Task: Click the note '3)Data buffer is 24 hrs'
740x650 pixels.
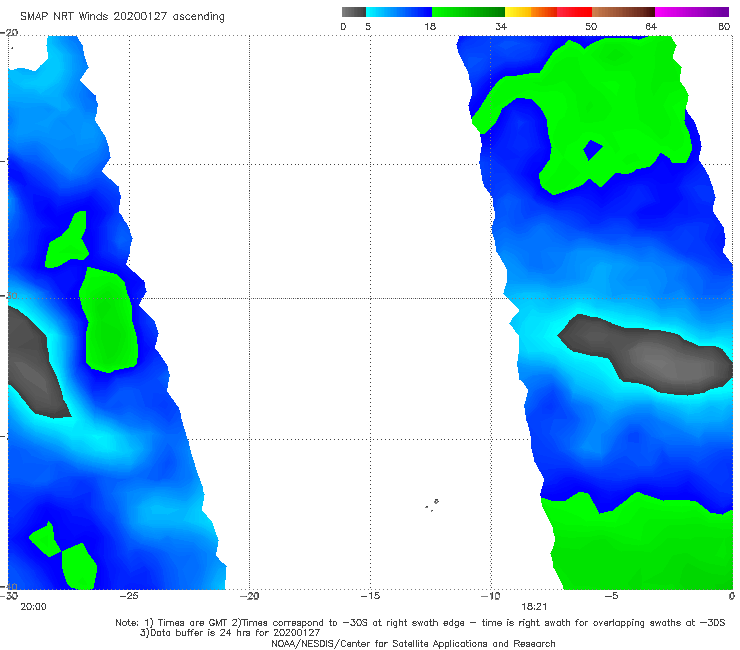Action: [230, 633]
